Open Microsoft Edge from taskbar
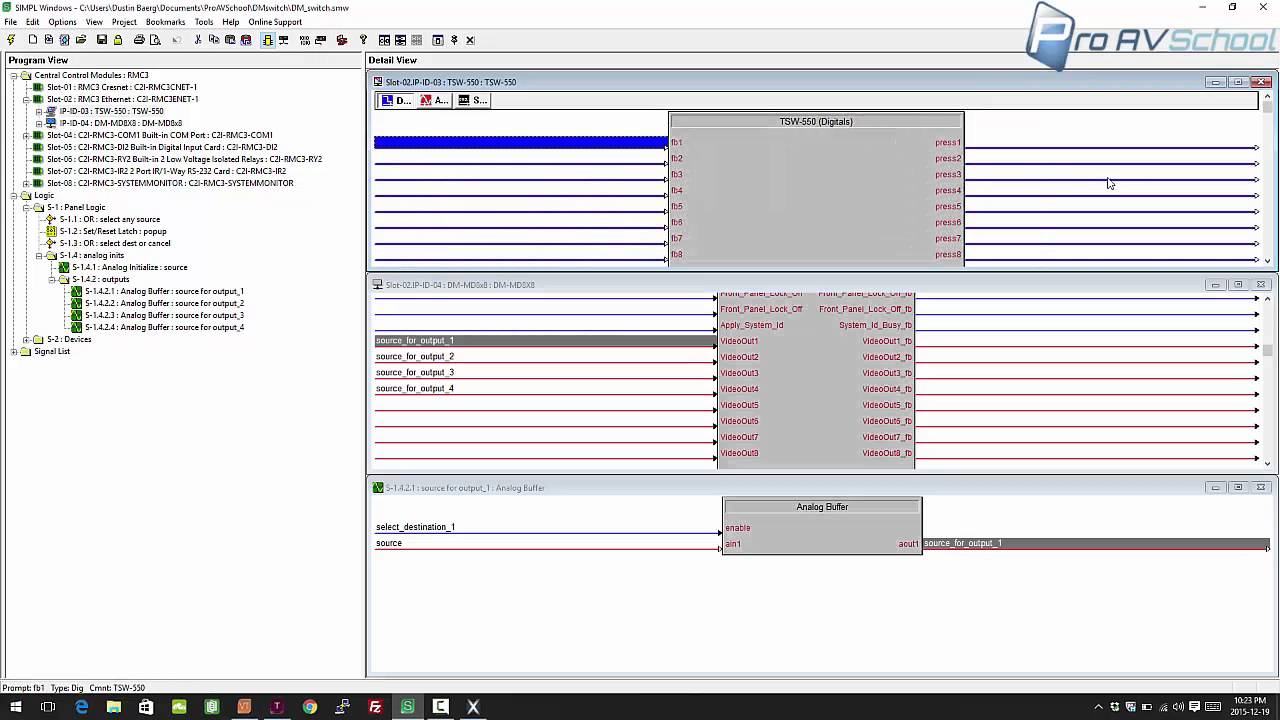The width and height of the screenshot is (1280, 720). [82, 707]
